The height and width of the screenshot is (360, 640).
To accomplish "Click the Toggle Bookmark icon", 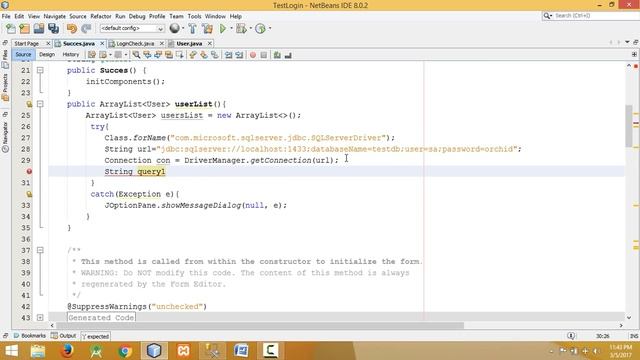I will tap(215, 55).
